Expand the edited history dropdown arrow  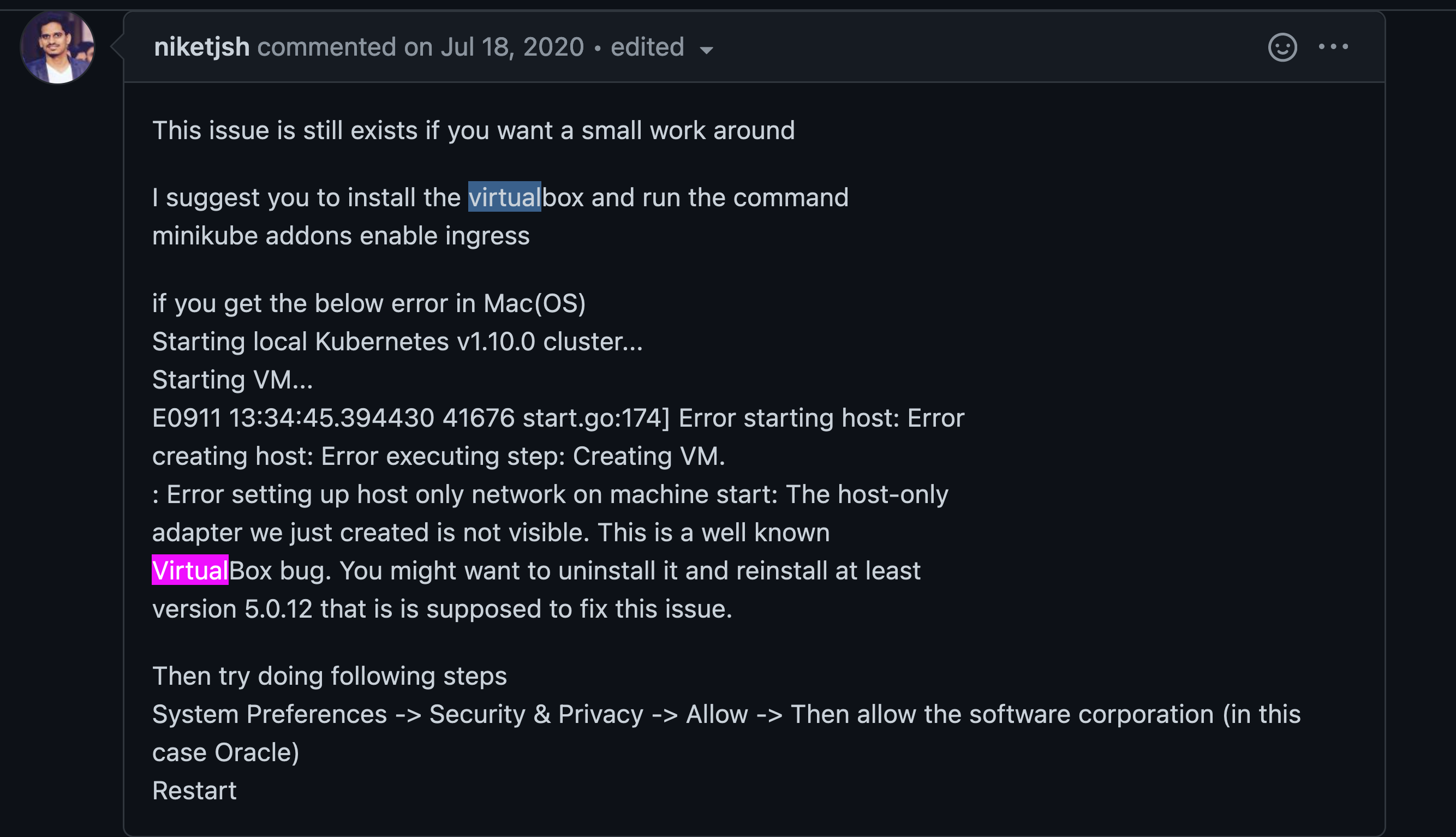point(707,50)
